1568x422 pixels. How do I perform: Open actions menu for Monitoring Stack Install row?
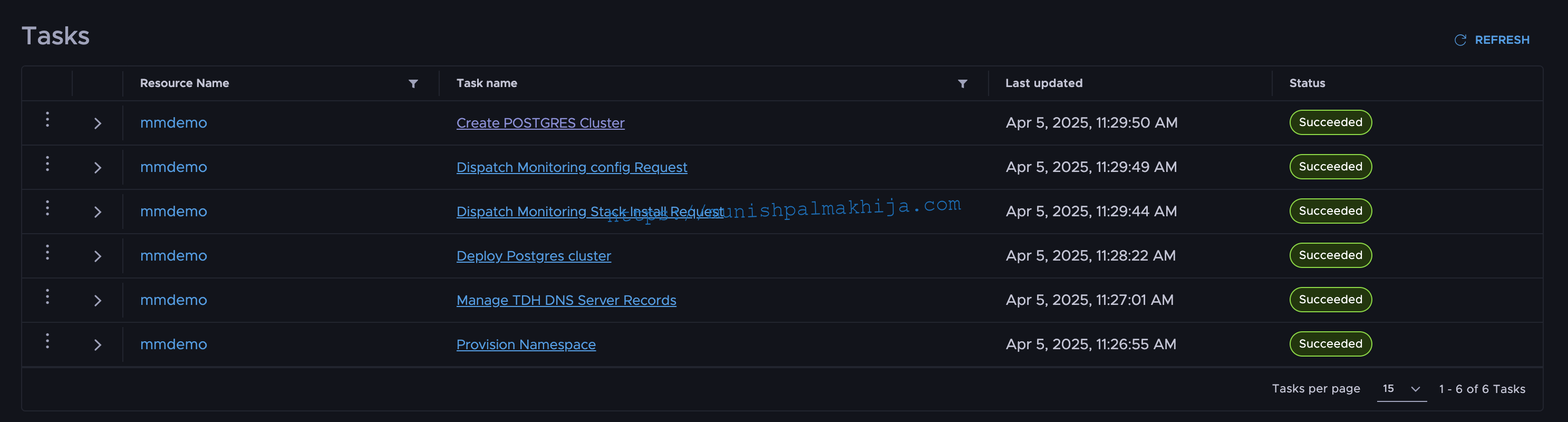47,208
